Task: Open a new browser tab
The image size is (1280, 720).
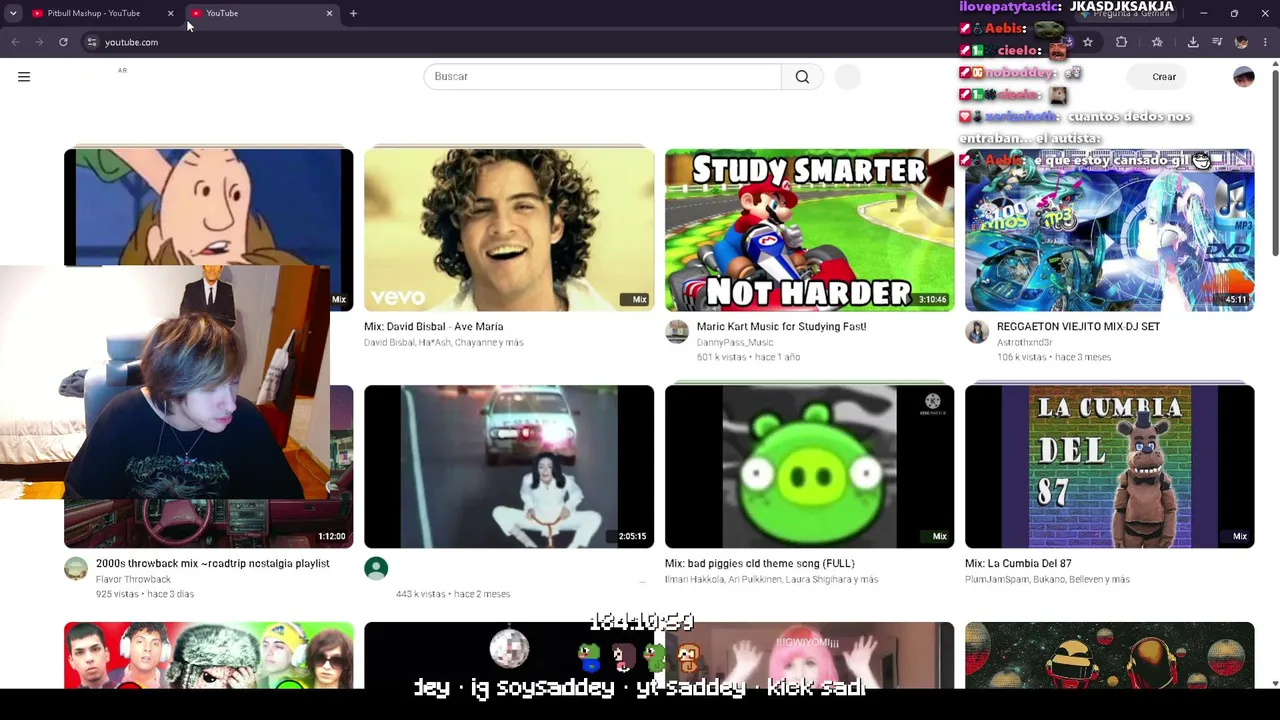Action: pyautogui.click(x=353, y=13)
